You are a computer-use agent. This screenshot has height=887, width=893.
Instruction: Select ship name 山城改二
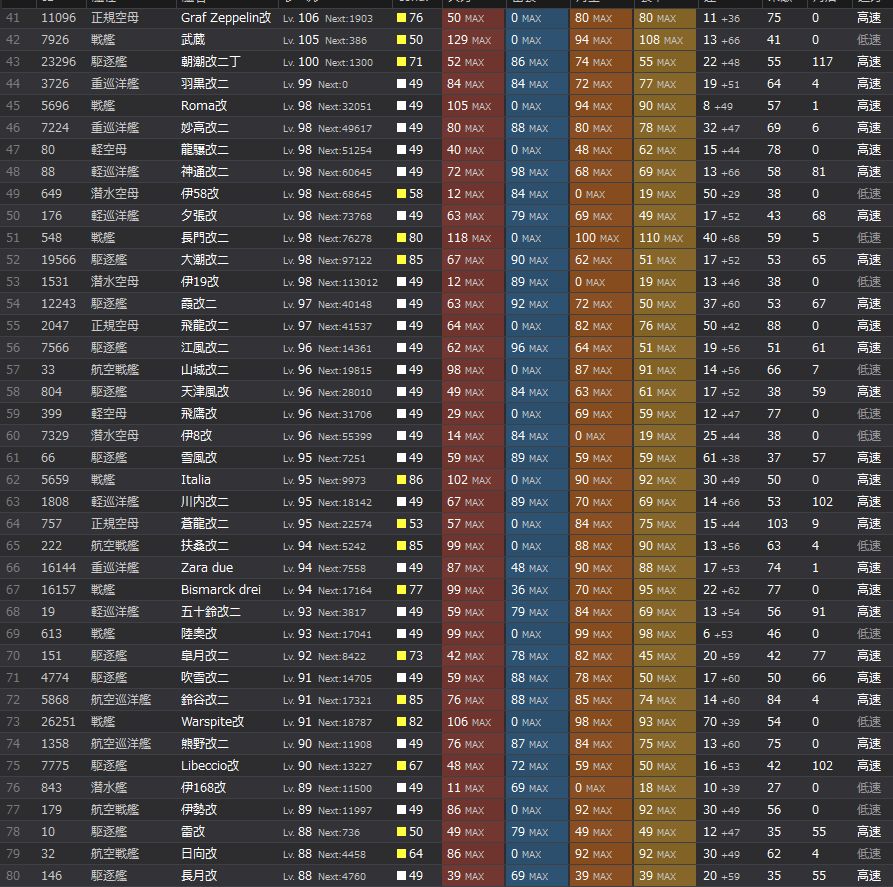click(204, 370)
